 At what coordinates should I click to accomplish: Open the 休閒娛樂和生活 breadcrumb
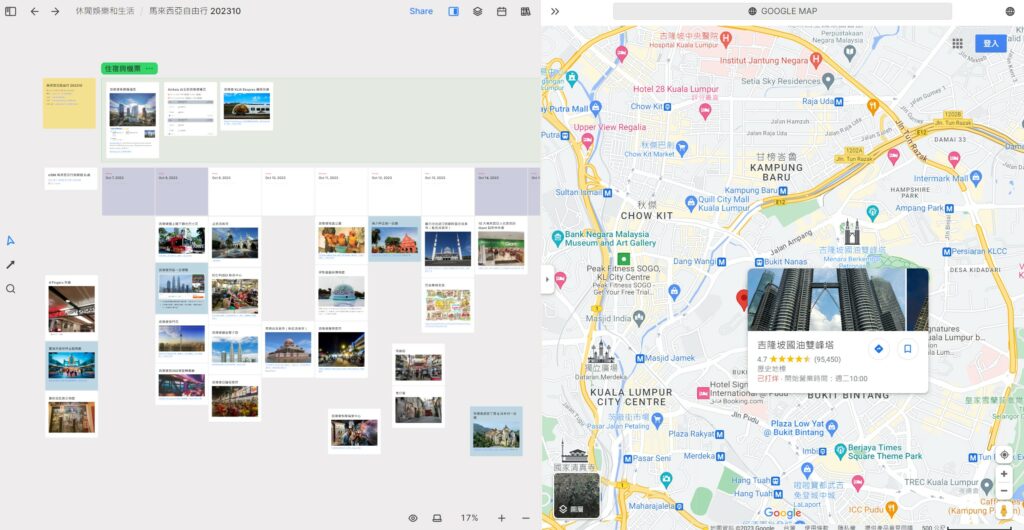[x=104, y=11]
